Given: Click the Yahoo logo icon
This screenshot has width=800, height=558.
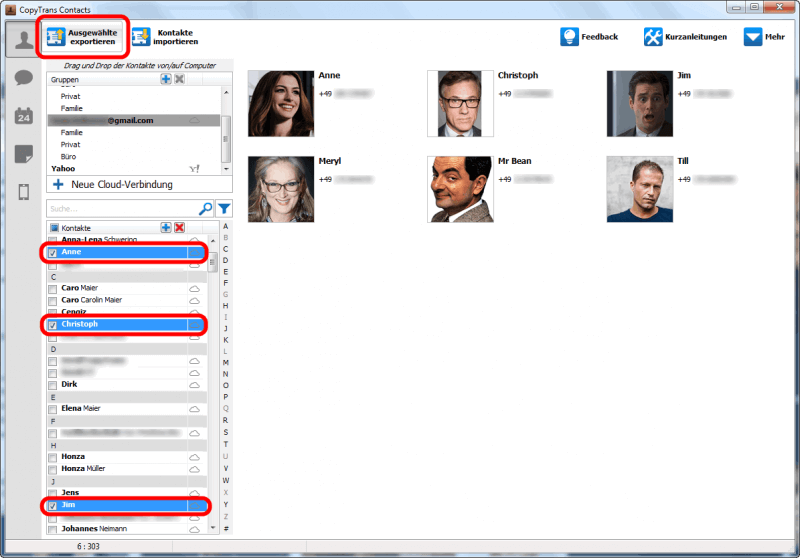Looking at the screenshot, I should (x=194, y=168).
